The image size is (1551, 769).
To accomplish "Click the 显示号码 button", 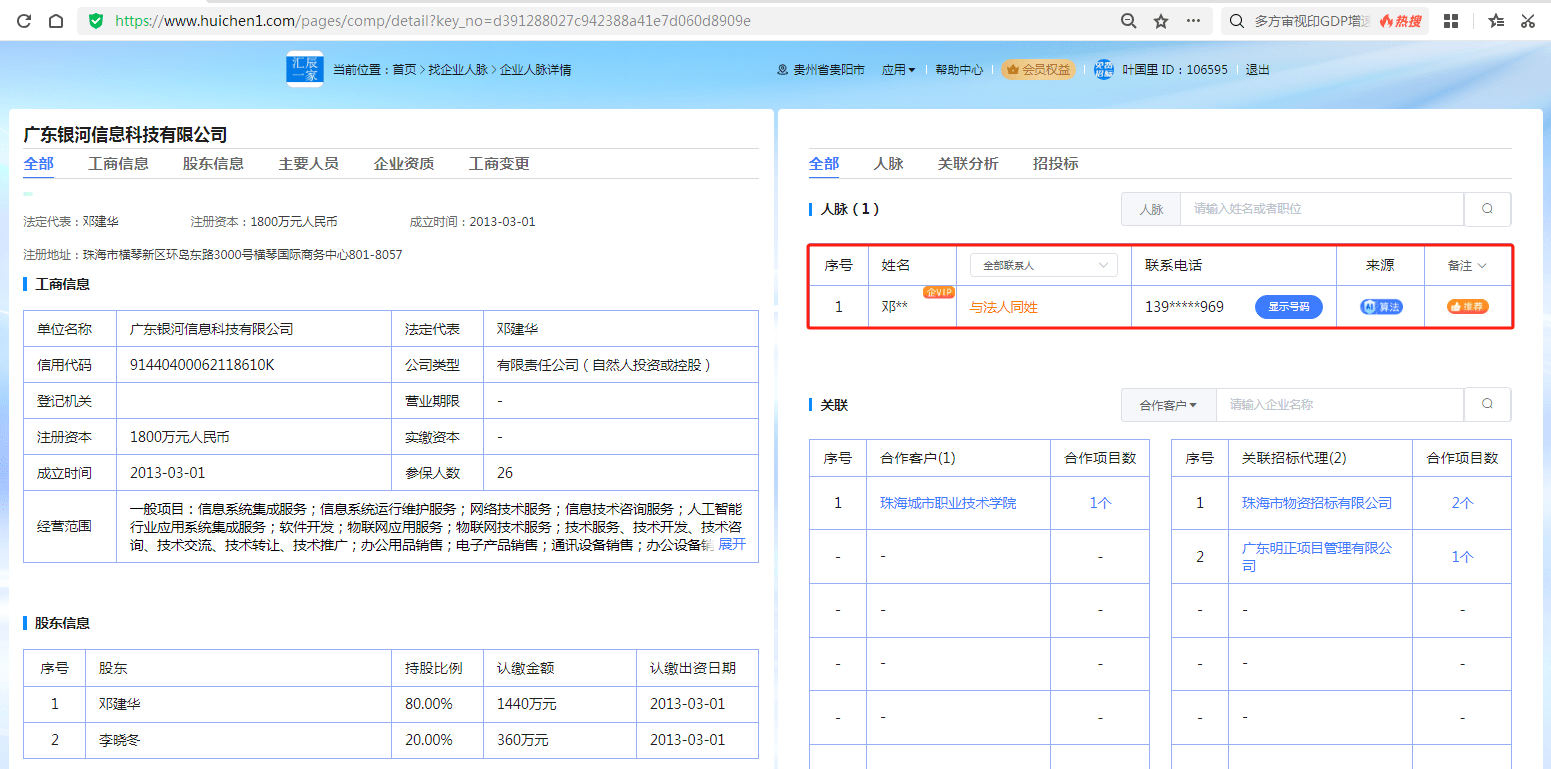I will tap(1289, 307).
